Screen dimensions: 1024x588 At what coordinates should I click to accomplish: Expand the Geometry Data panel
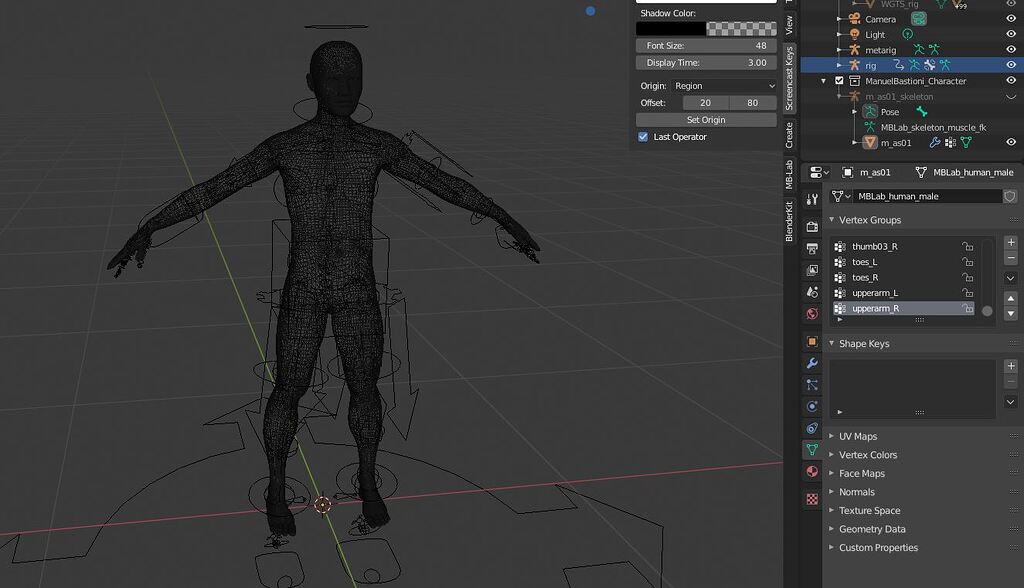point(832,529)
